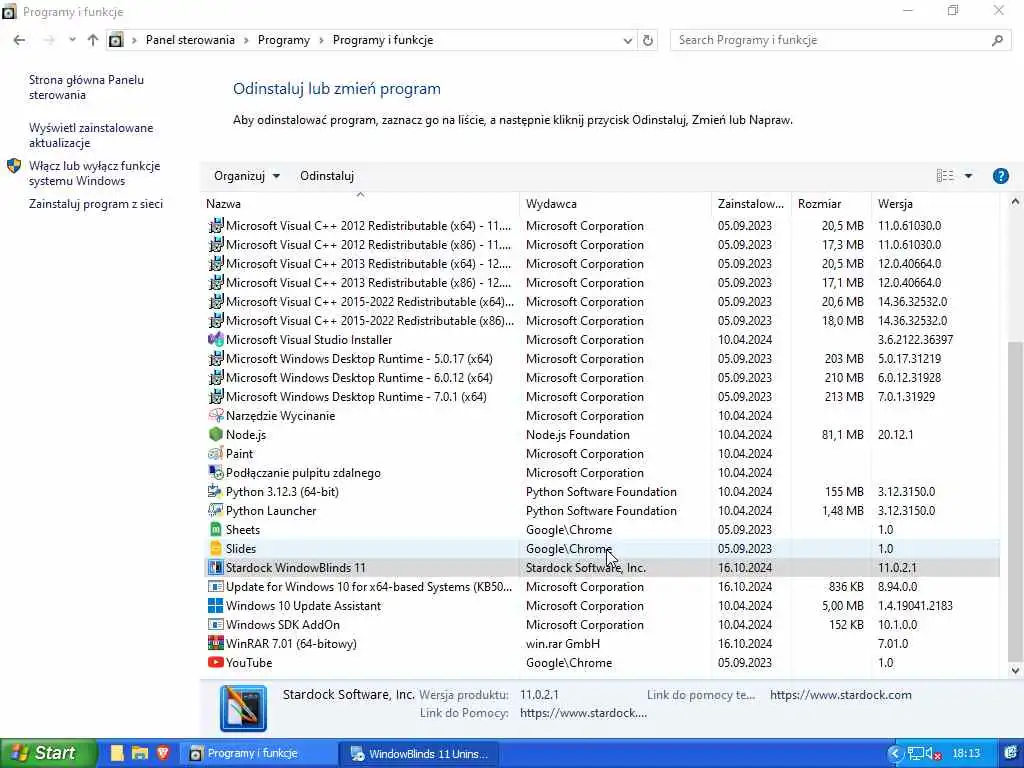This screenshot has width=1024, height=768.
Task: Click the Paint program icon
Action: pos(216,453)
